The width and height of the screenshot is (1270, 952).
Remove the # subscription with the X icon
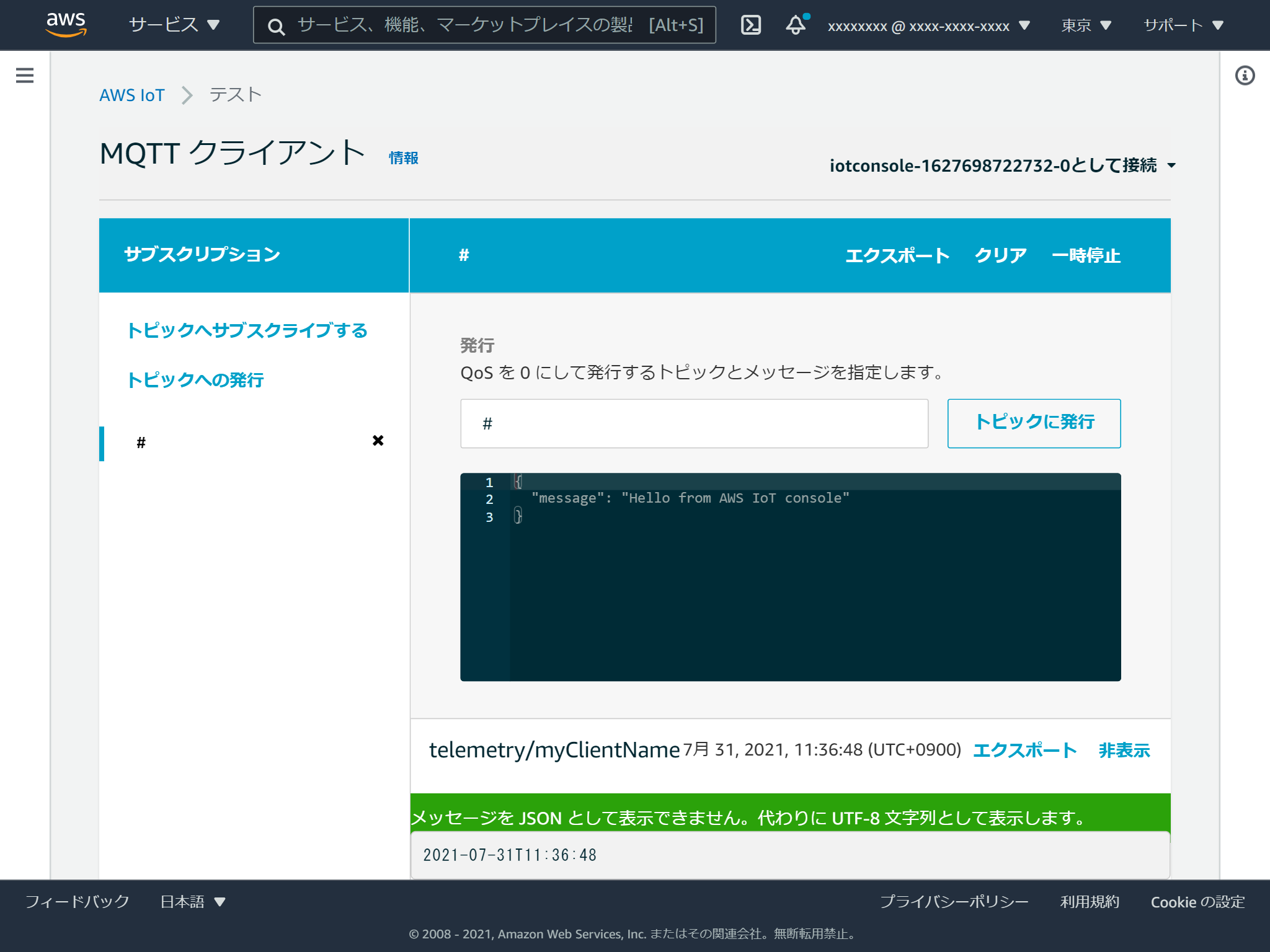pyautogui.click(x=378, y=441)
